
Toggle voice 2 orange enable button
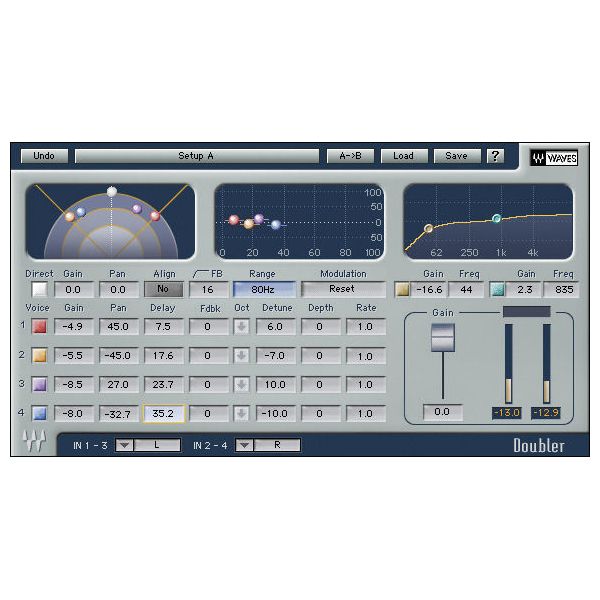pyautogui.click(x=39, y=355)
